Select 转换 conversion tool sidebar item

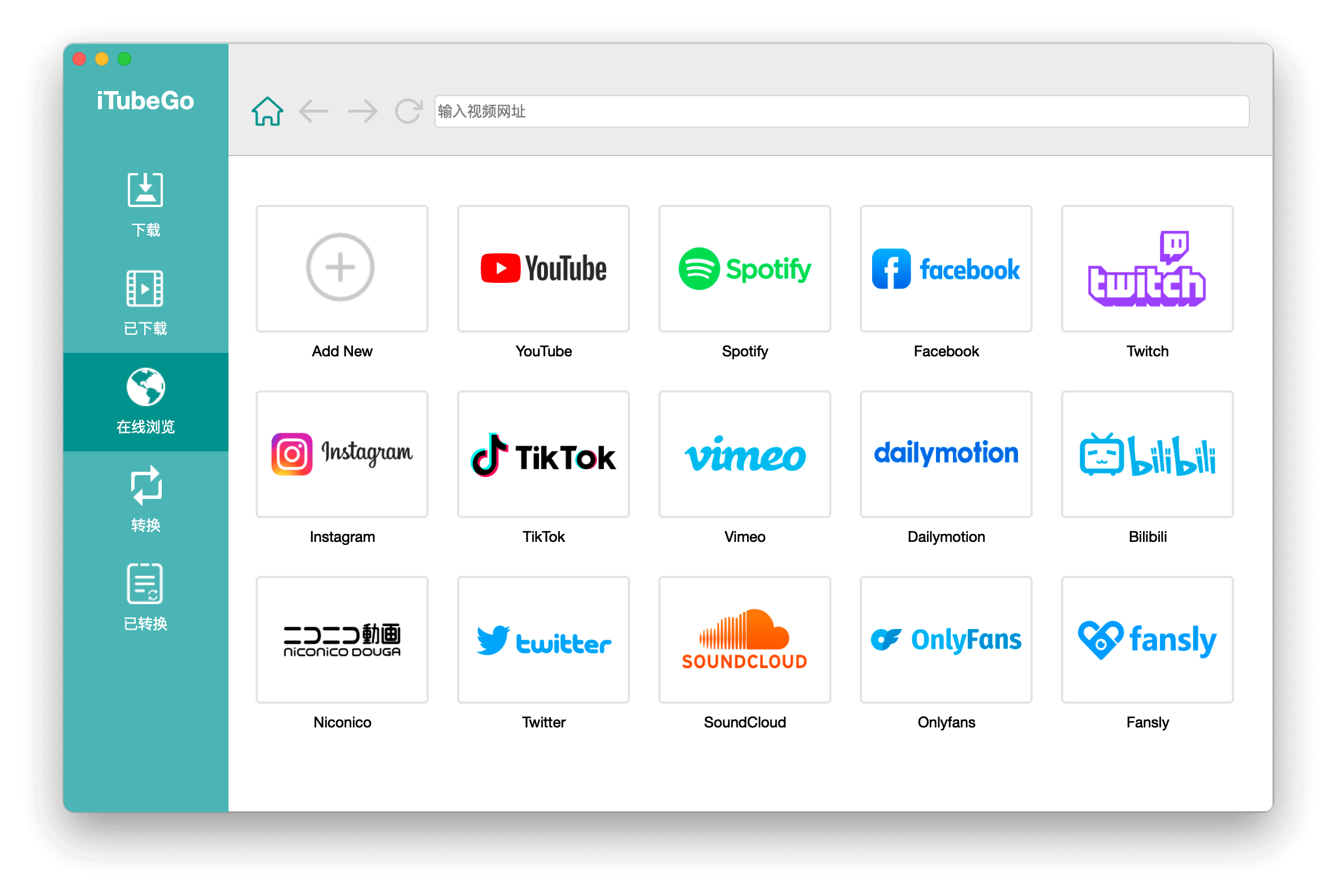pos(145,498)
